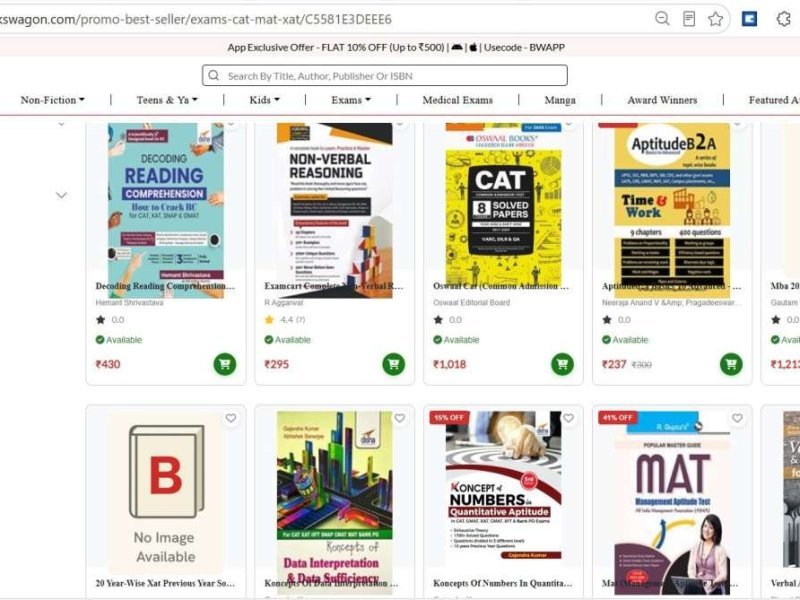Click Available status under Oswaal Cat book
The width and height of the screenshot is (800, 600).
pos(456,340)
